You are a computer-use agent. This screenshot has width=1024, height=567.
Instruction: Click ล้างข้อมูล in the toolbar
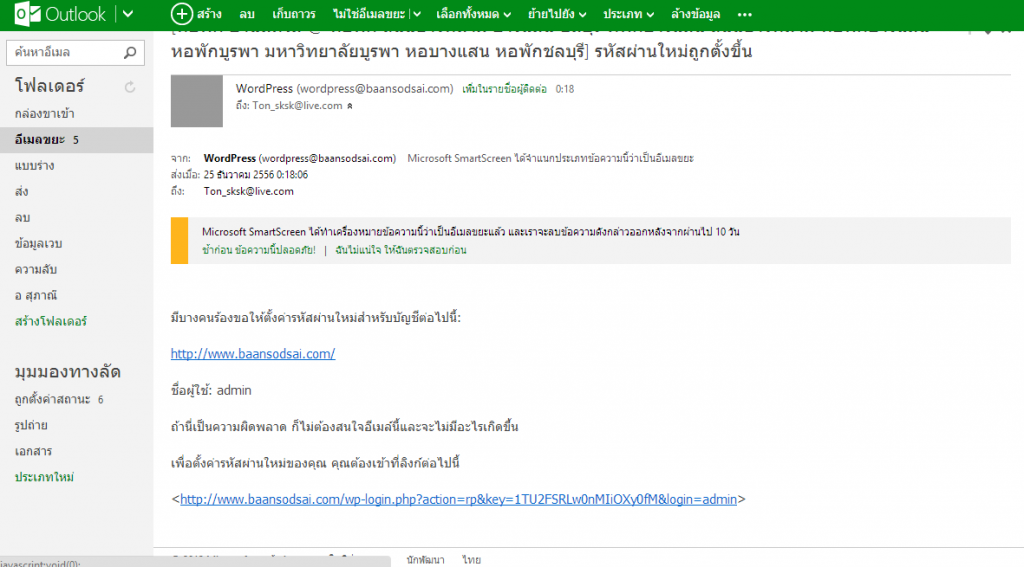pyautogui.click(x=696, y=14)
